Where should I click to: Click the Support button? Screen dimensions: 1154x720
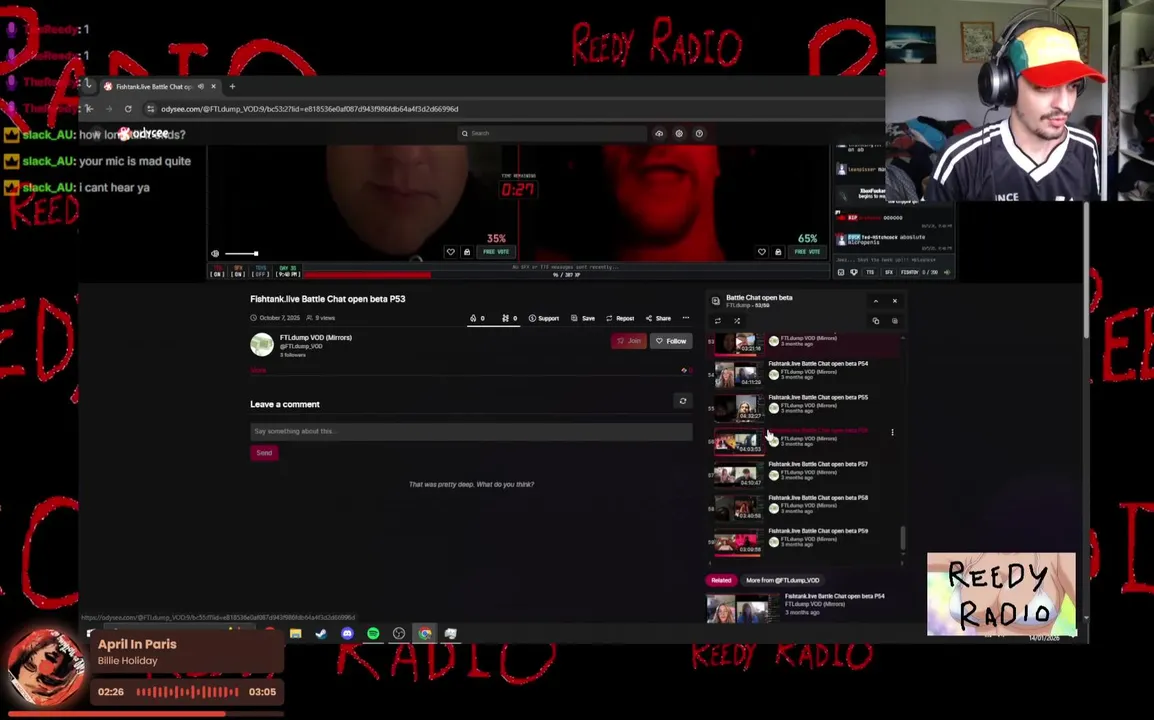pyautogui.click(x=544, y=318)
